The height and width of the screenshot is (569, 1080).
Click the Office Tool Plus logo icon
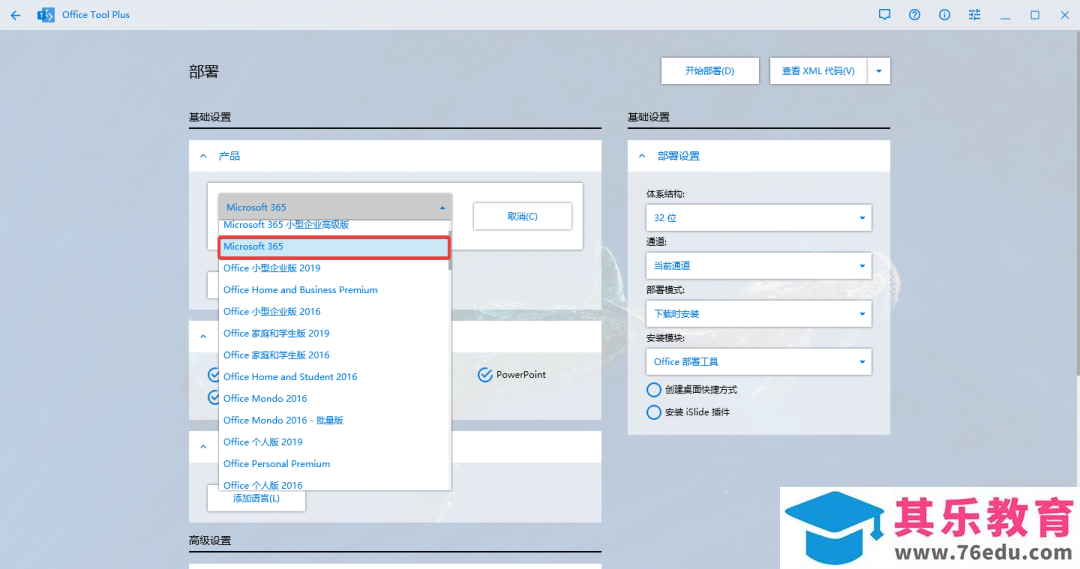coord(46,14)
